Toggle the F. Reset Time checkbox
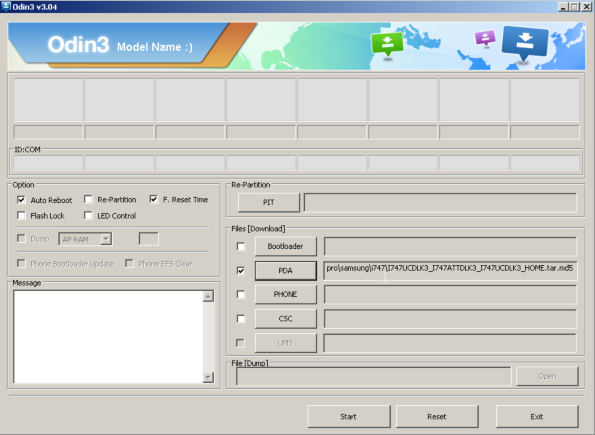The height and width of the screenshot is (435, 595). pos(153,199)
